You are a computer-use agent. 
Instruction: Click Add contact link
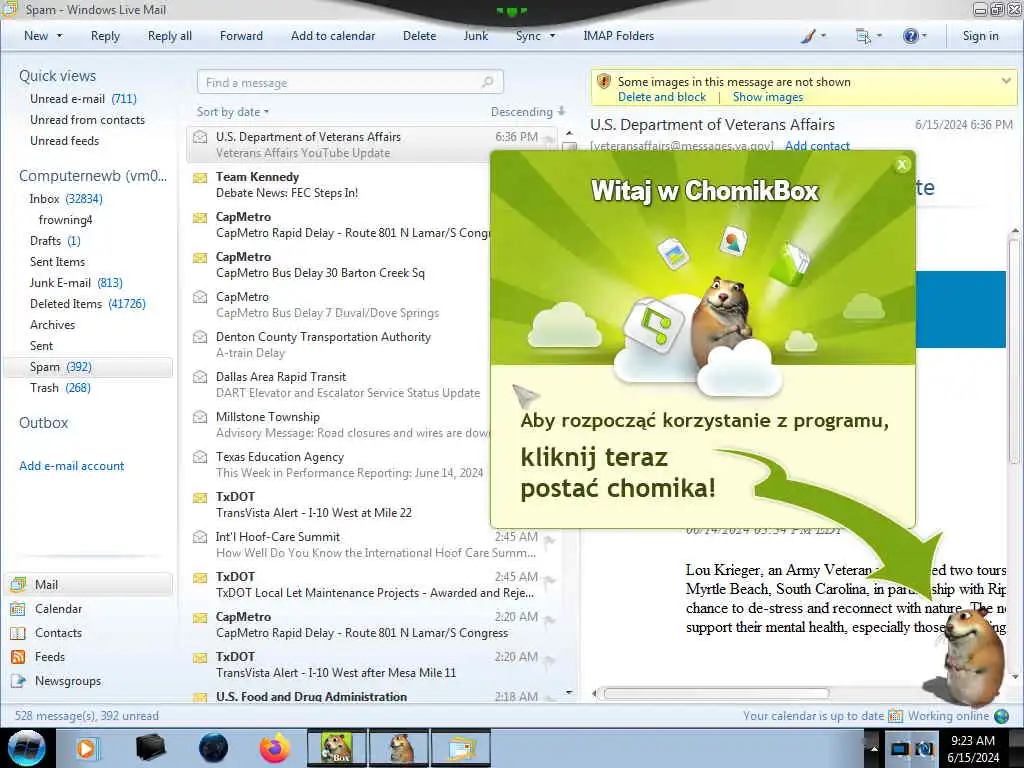pos(817,146)
